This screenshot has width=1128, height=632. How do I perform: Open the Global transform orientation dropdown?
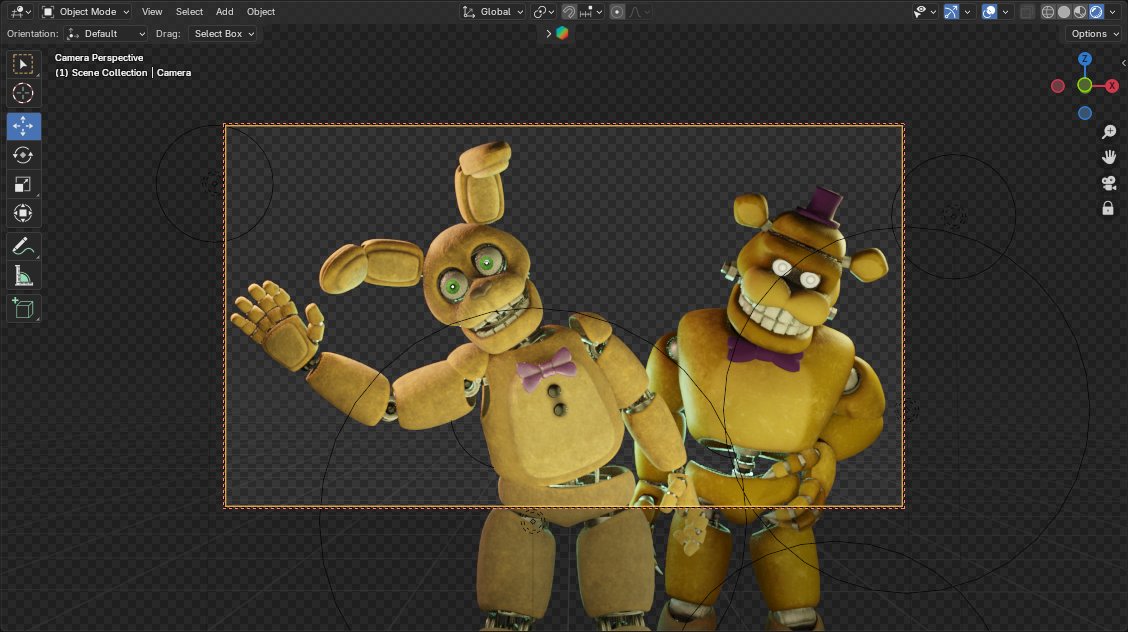(x=493, y=12)
